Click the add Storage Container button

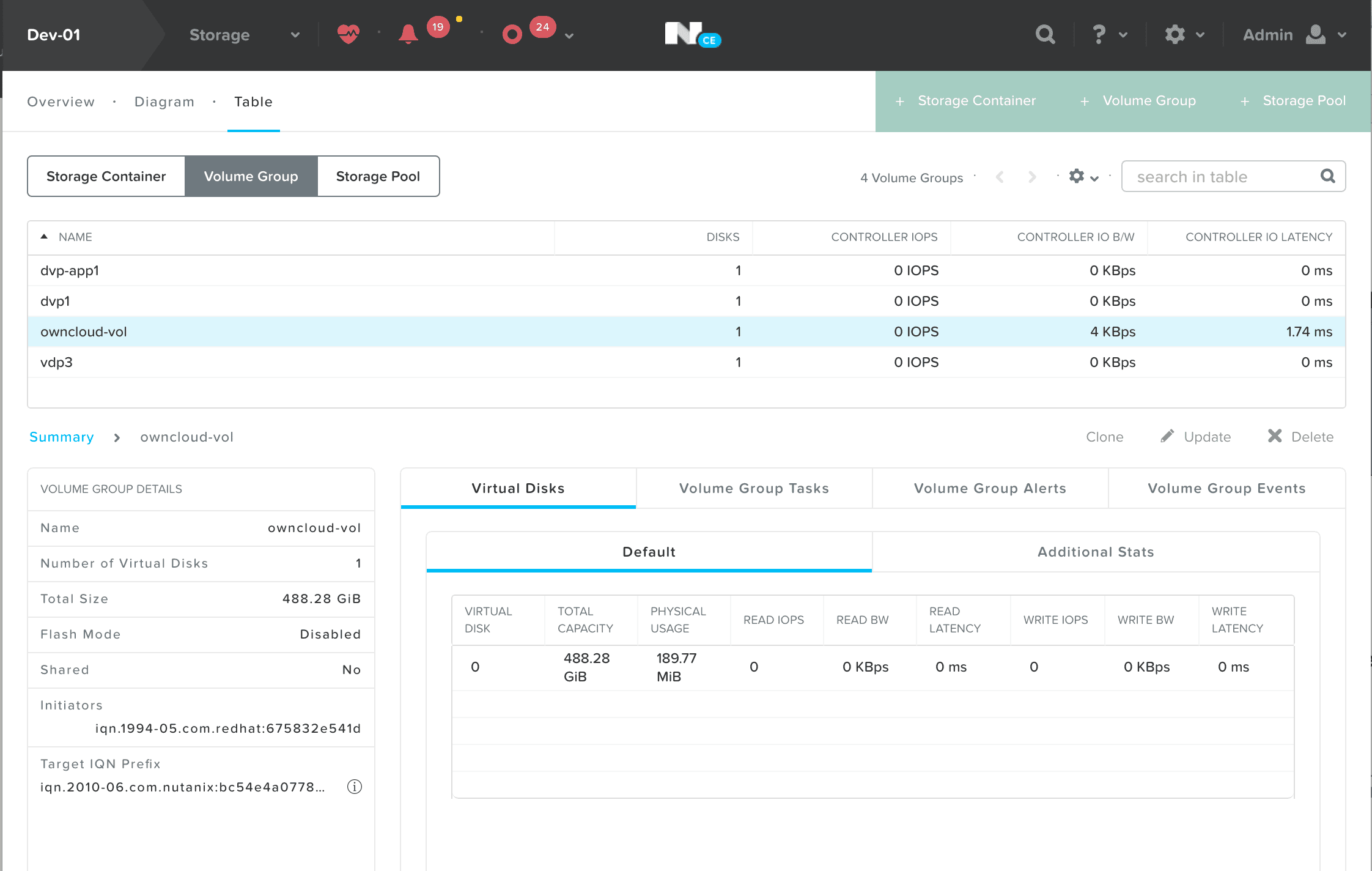point(966,101)
